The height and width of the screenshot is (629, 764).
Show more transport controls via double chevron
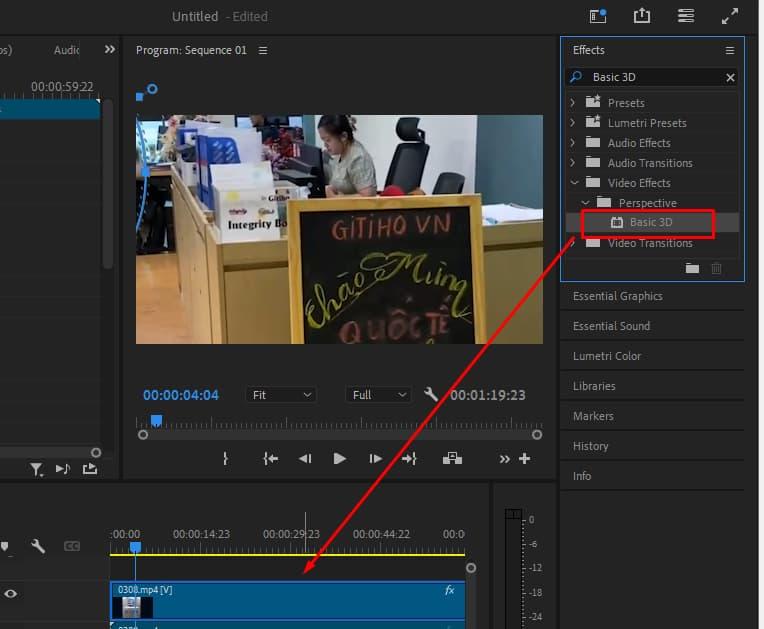[x=504, y=459]
